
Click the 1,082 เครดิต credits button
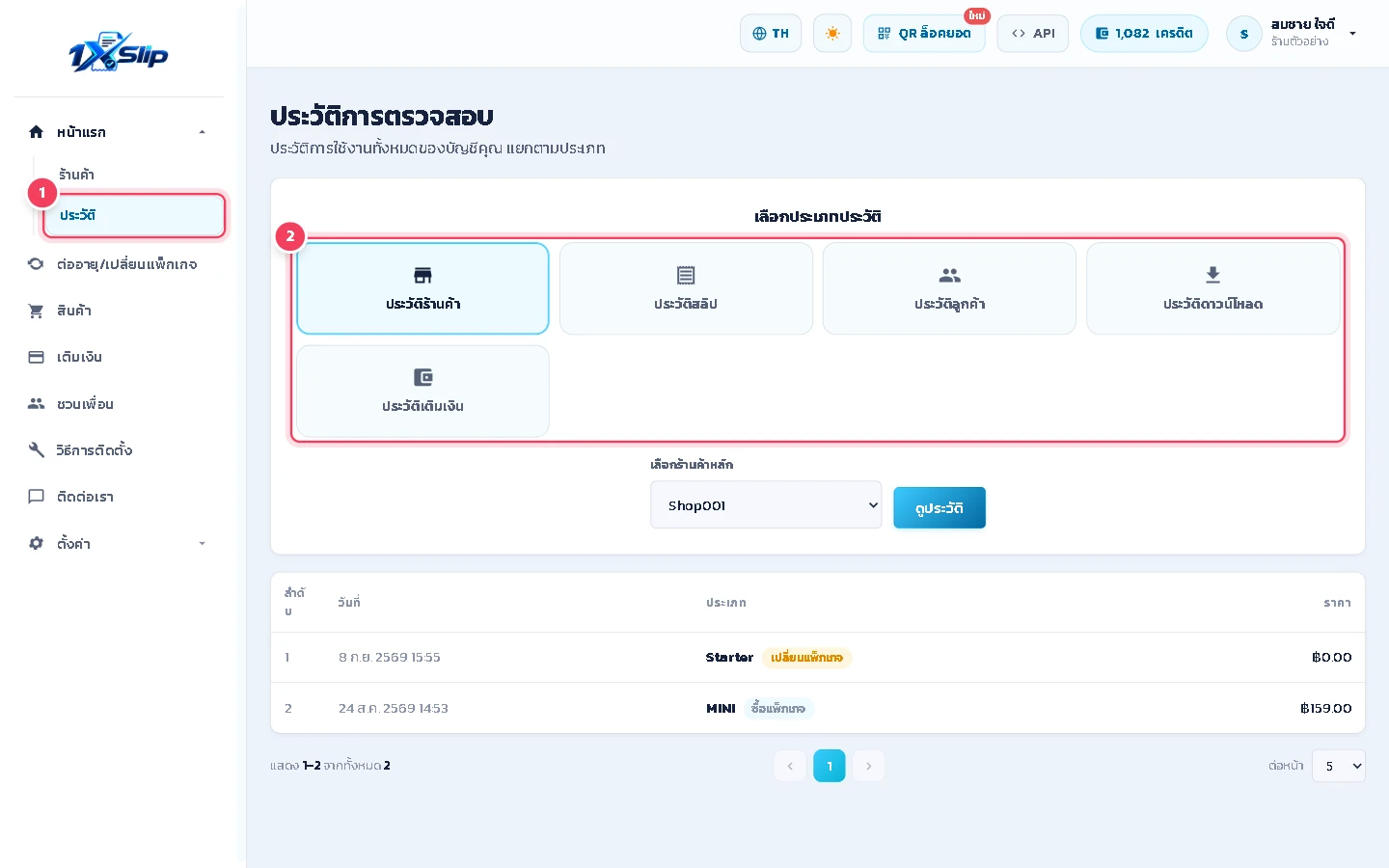click(x=1144, y=34)
